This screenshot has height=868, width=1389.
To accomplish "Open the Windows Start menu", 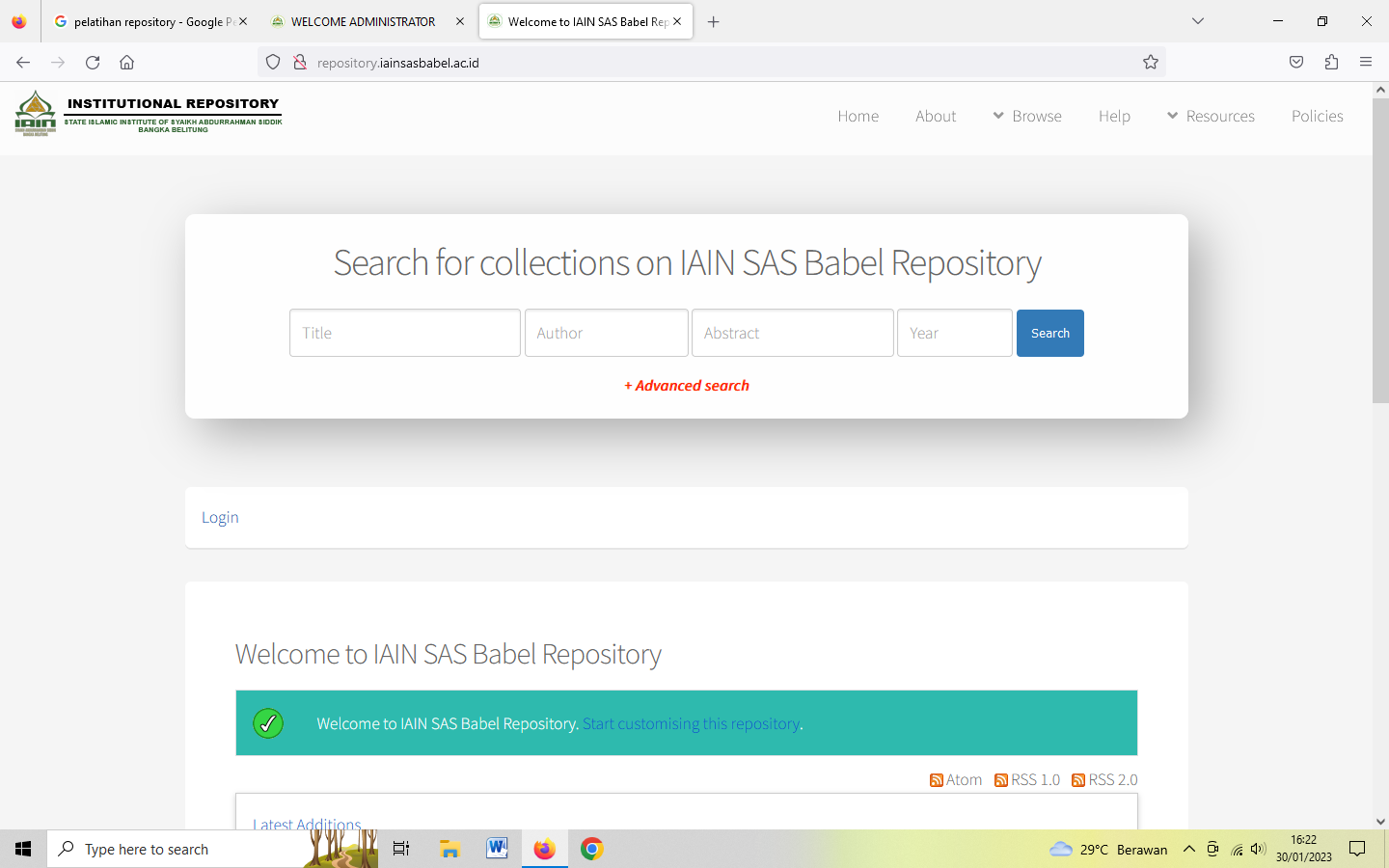I will click(23, 849).
